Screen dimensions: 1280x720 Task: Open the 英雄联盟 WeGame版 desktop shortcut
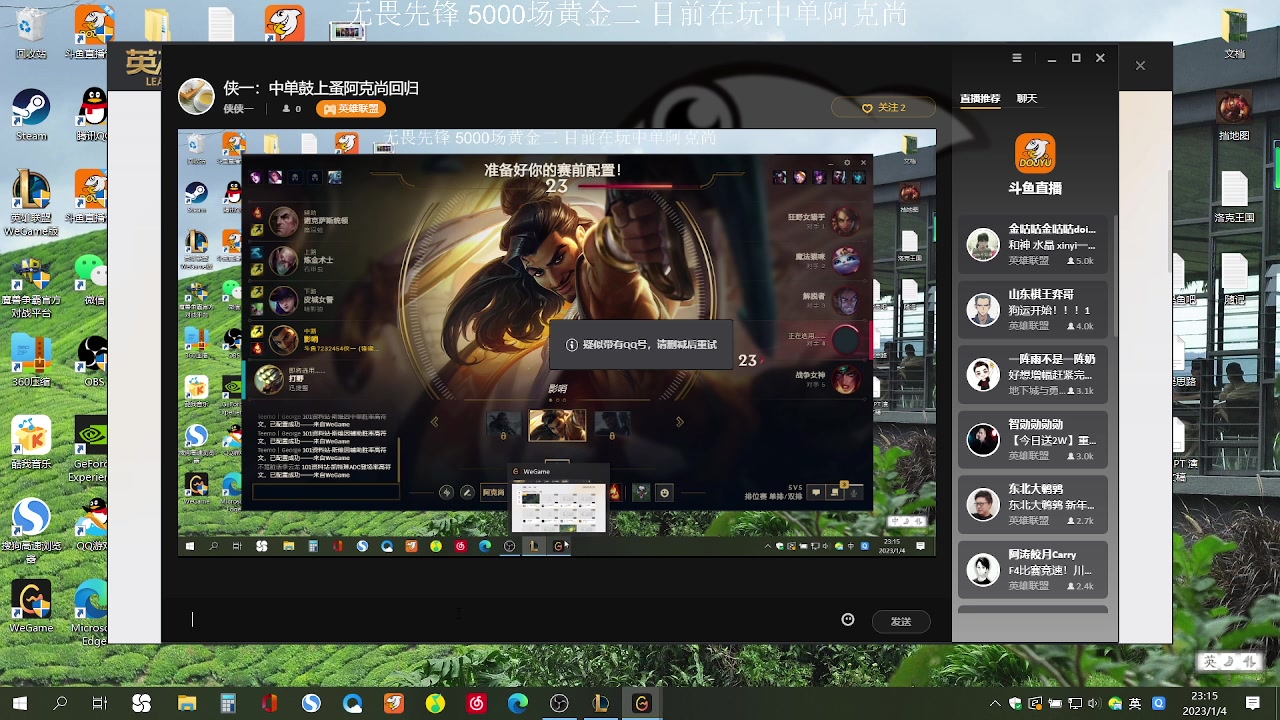click(x=29, y=203)
